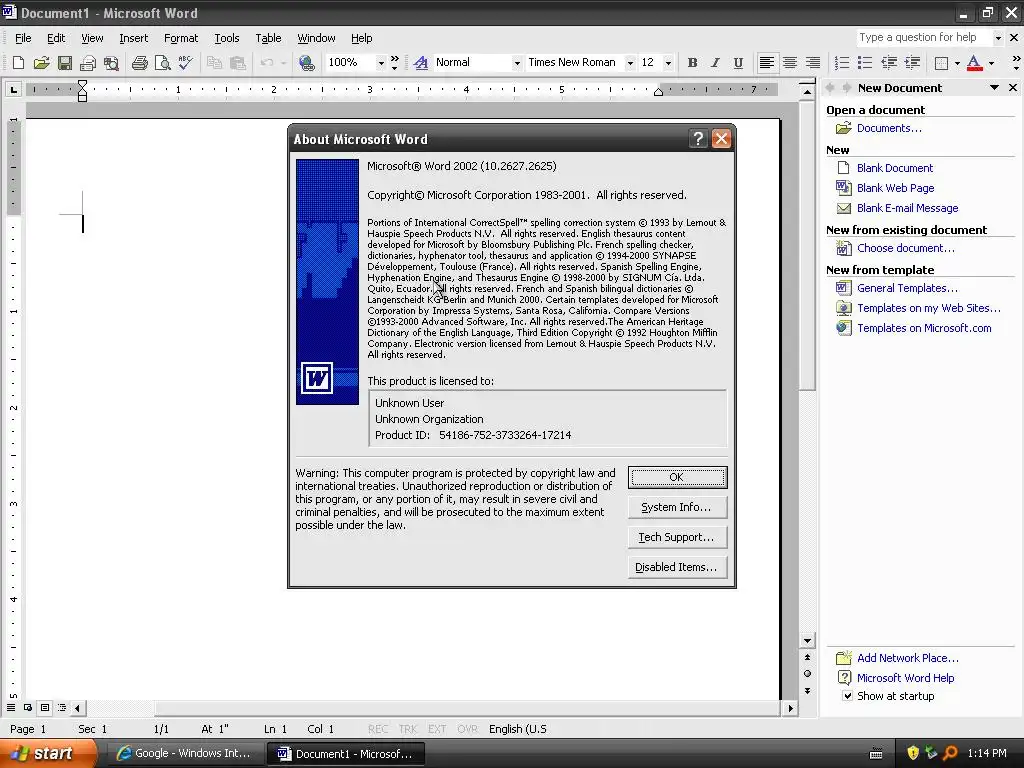Toggle Bold formatting

click(692, 63)
